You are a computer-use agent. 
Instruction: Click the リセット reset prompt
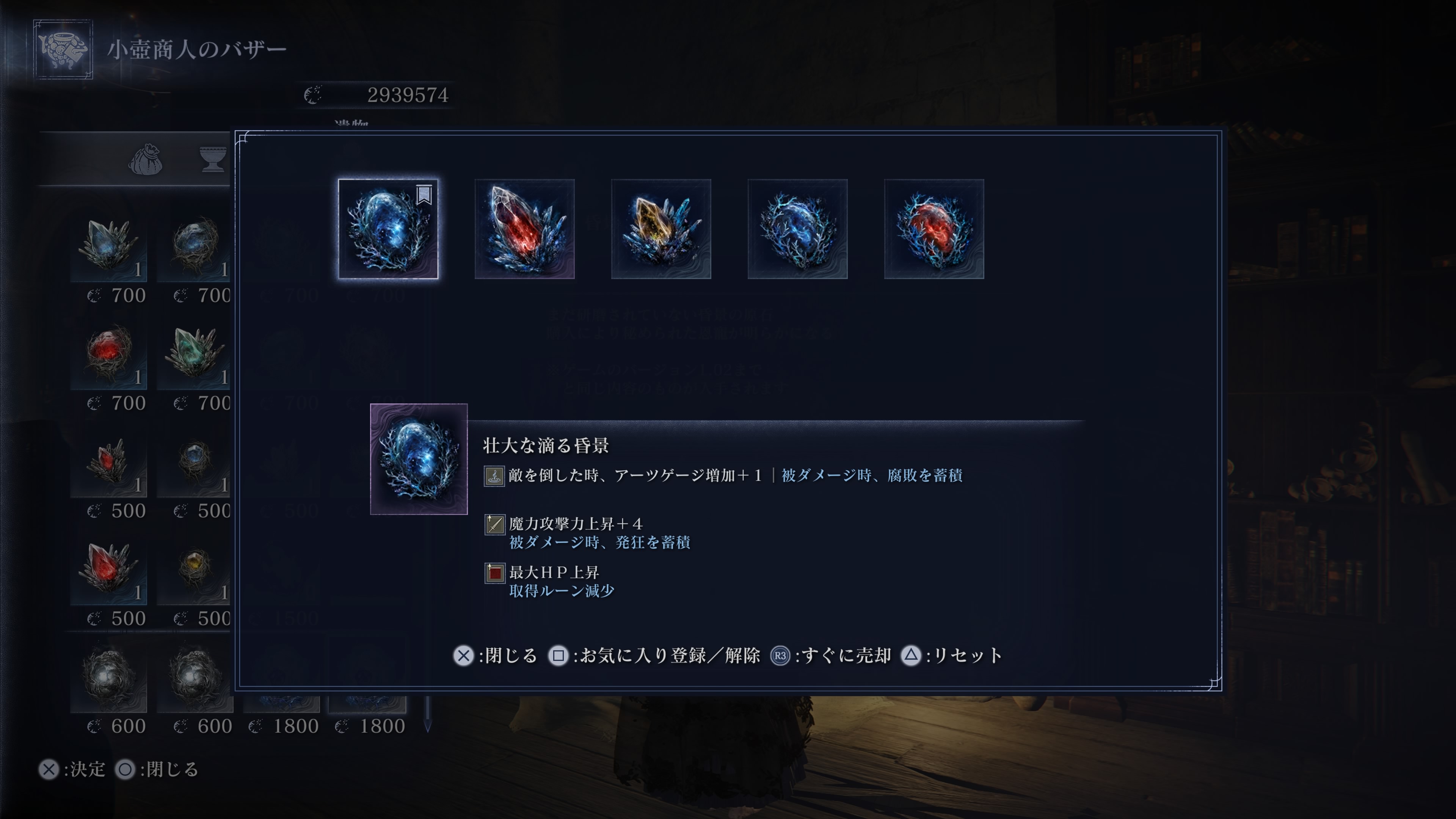(952, 656)
